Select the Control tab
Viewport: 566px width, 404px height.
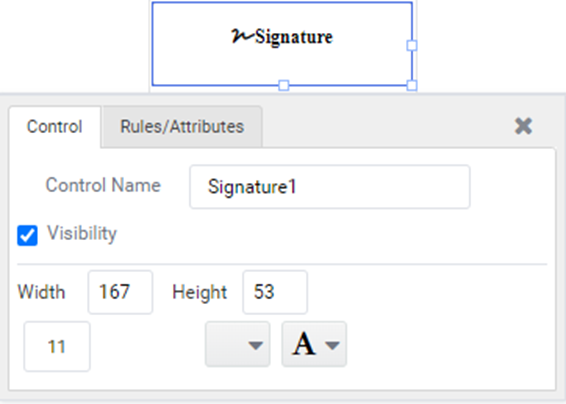55,127
